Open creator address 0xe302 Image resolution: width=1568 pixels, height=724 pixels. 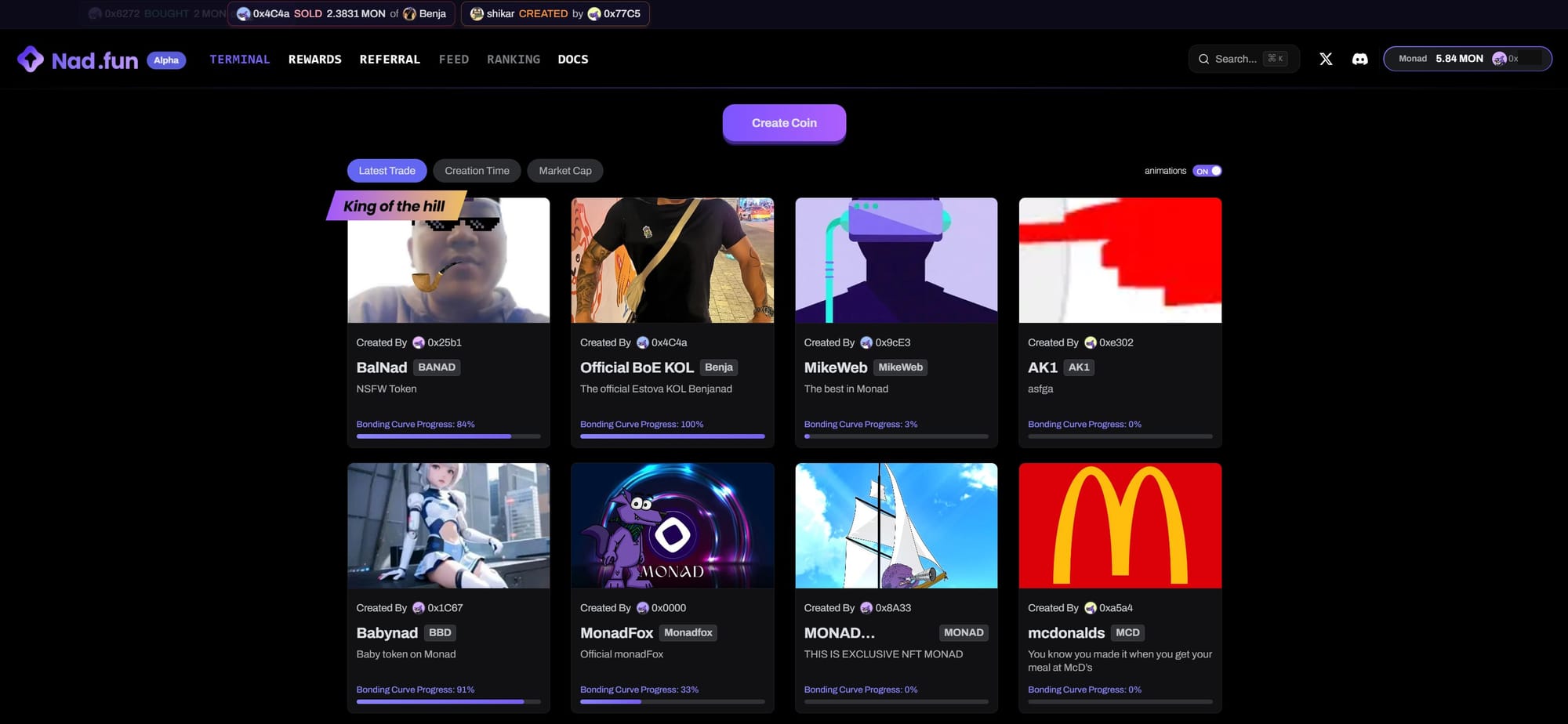point(1116,342)
